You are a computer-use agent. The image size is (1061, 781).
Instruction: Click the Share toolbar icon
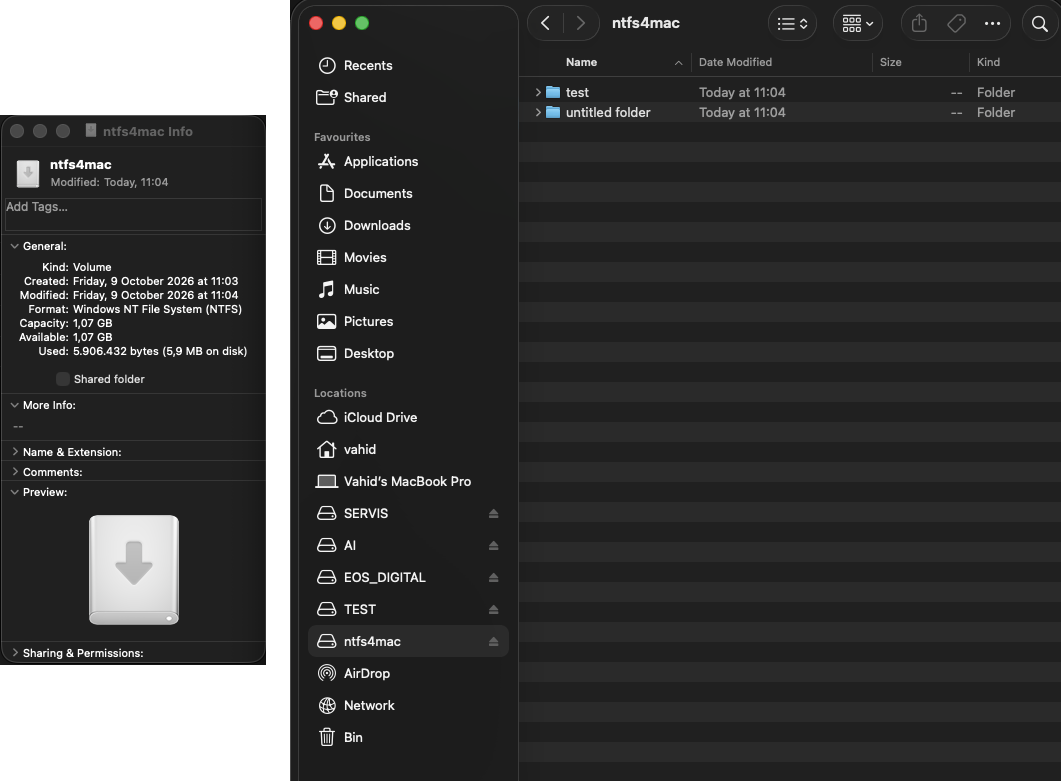point(919,24)
